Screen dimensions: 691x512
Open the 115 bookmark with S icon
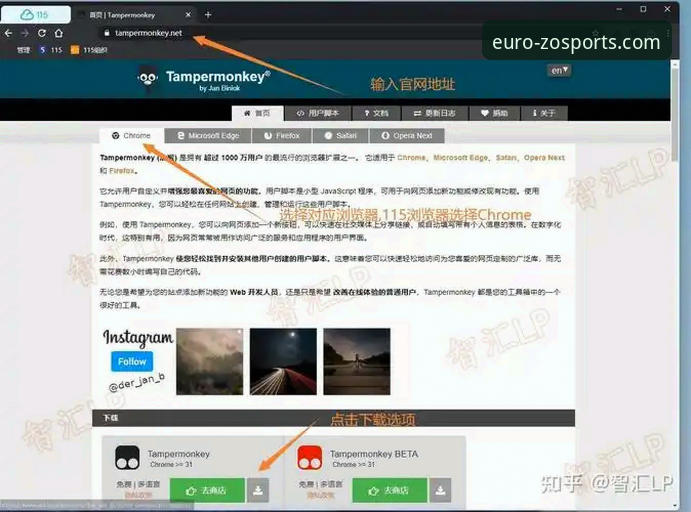[51, 50]
